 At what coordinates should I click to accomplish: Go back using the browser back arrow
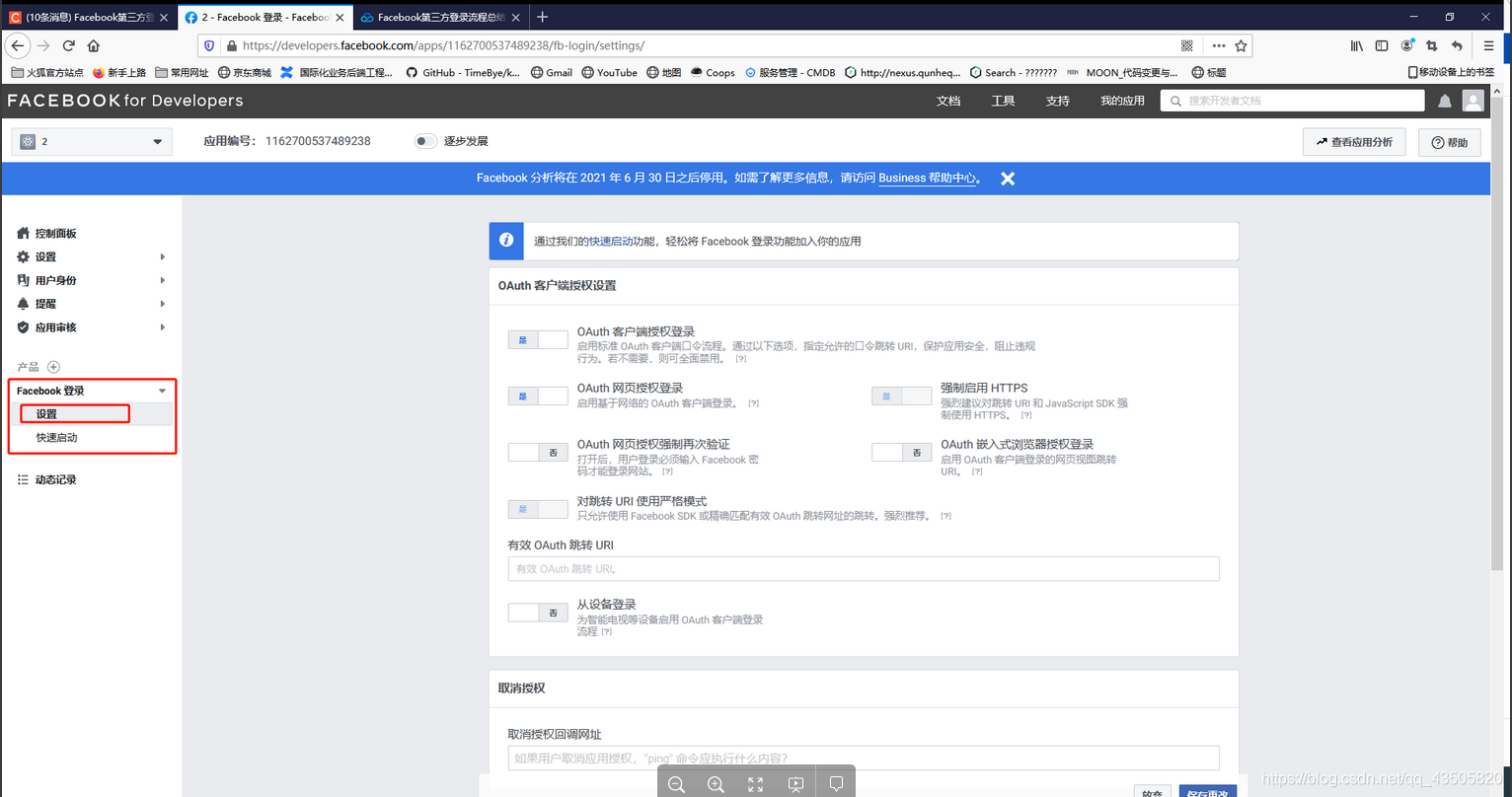click(17, 45)
